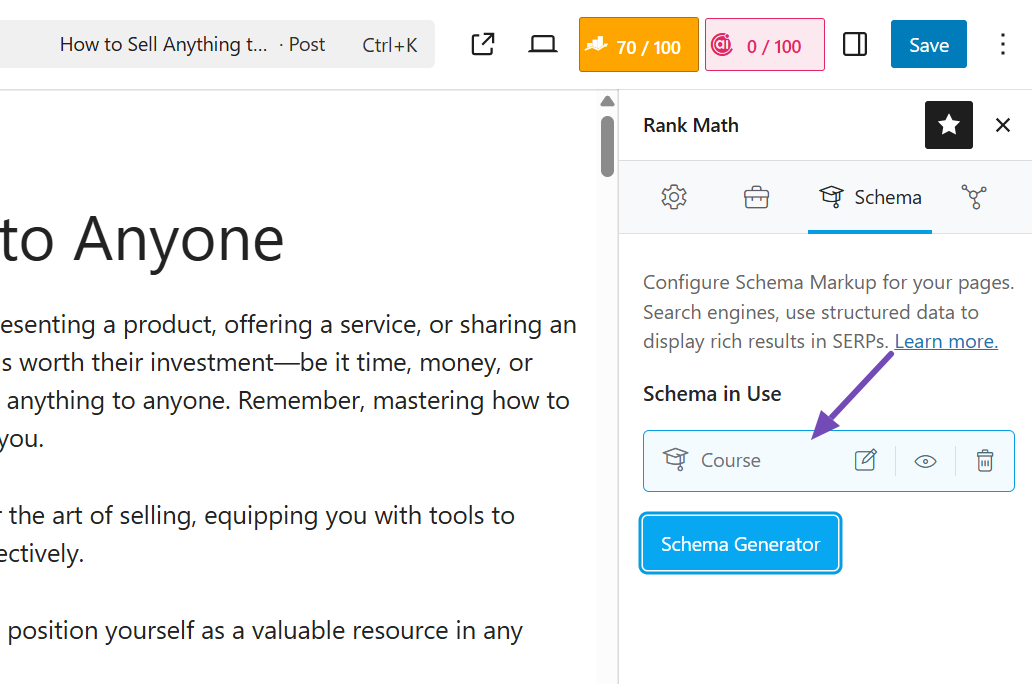Switch to the General gear tab
Image resolution: width=1032 pixels, height=684 pixels.
(x=674, y=197)
